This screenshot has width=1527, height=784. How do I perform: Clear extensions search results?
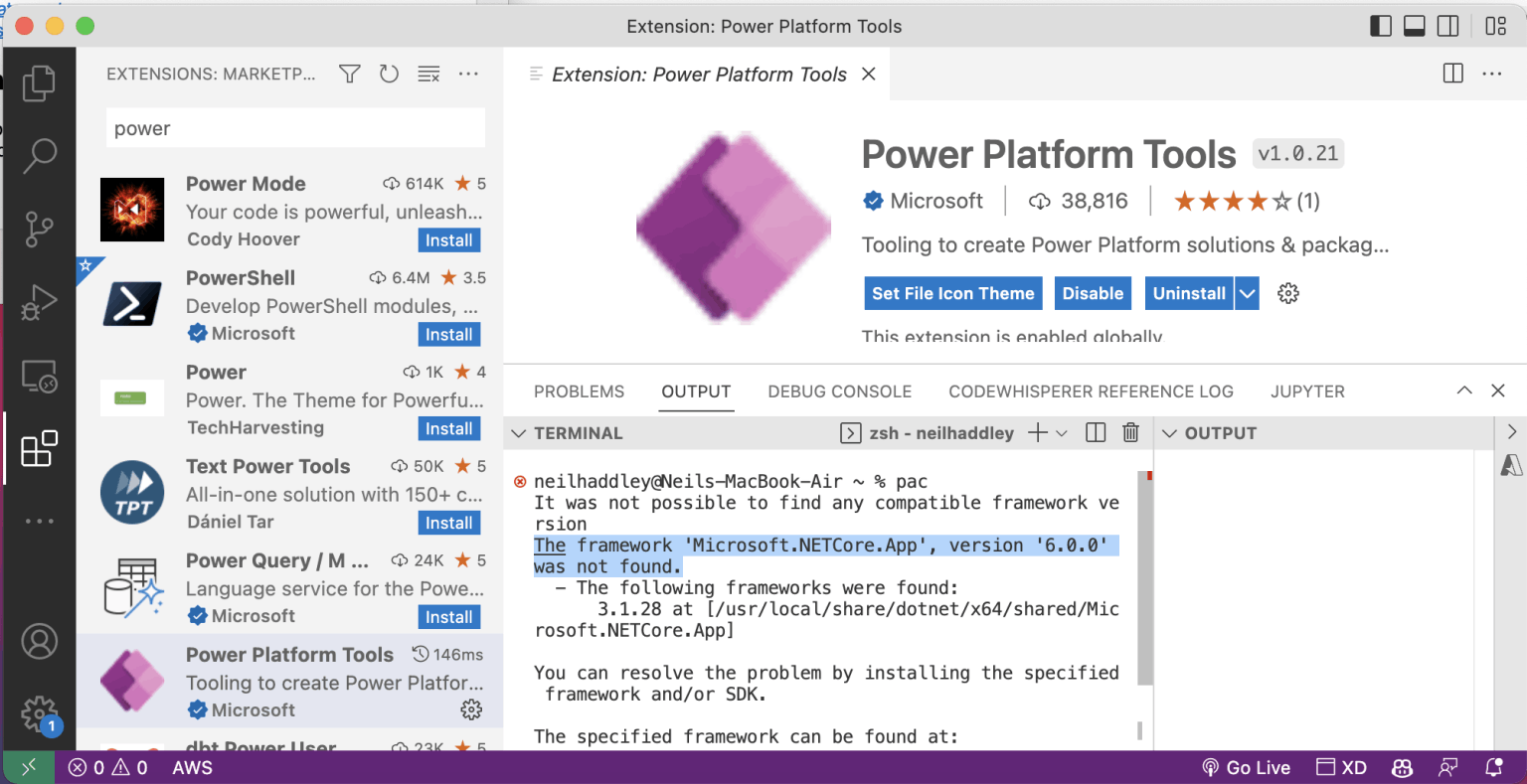click(428, 74)
